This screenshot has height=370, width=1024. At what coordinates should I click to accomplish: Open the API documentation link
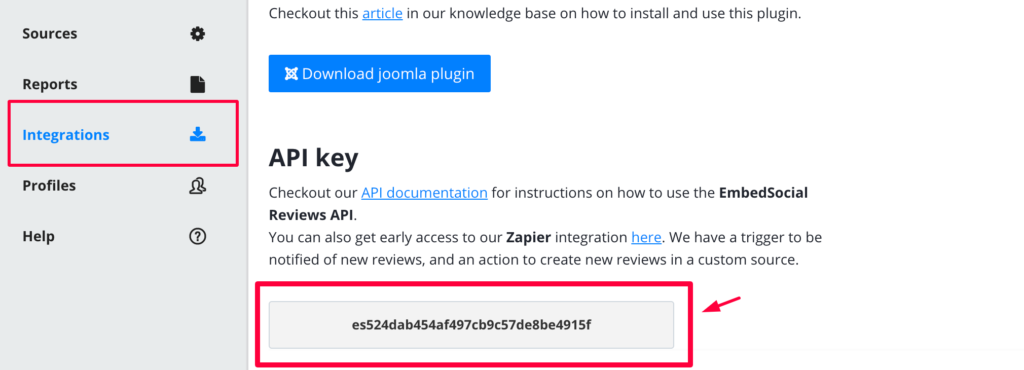424,193
